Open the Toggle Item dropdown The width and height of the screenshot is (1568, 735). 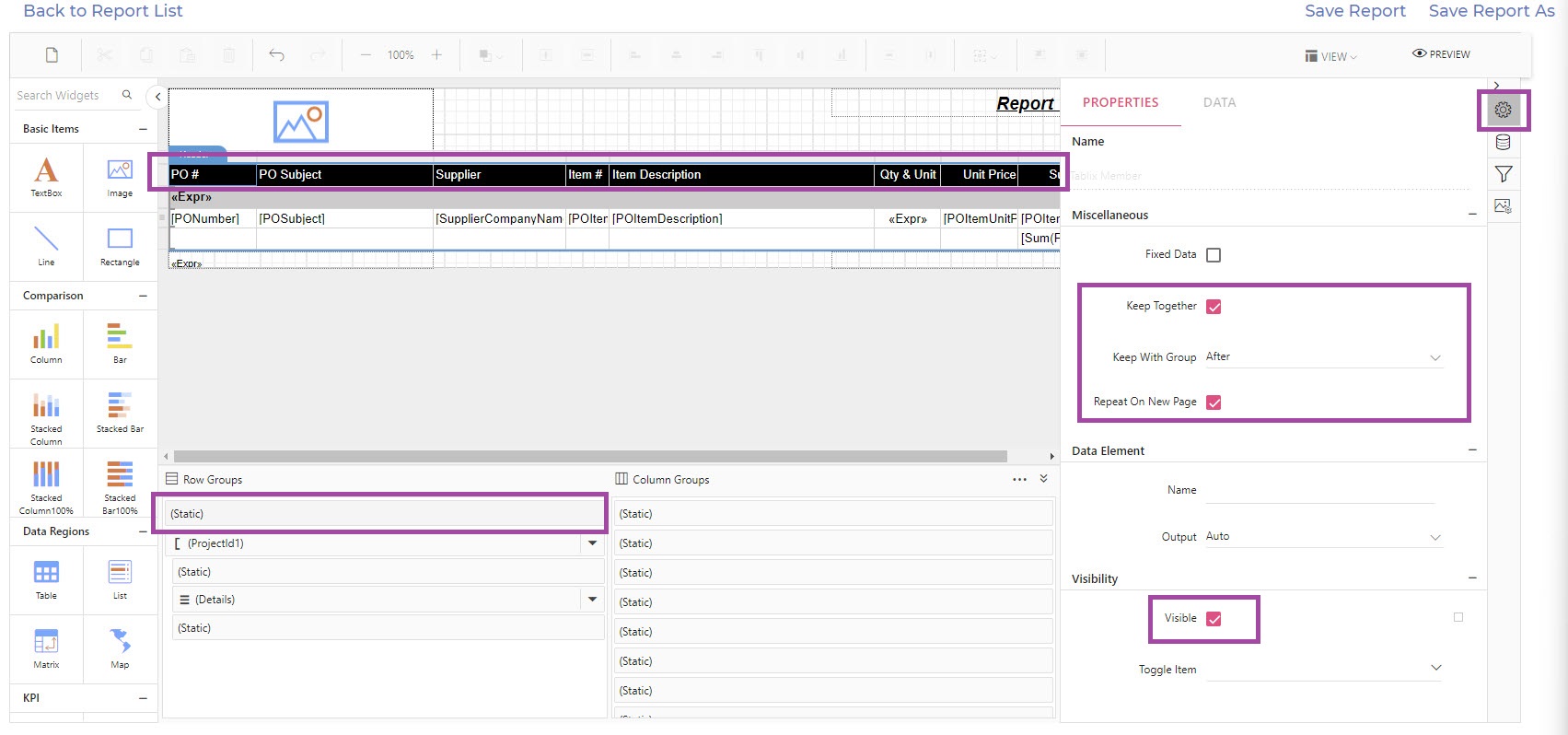tap(1324, 669)
